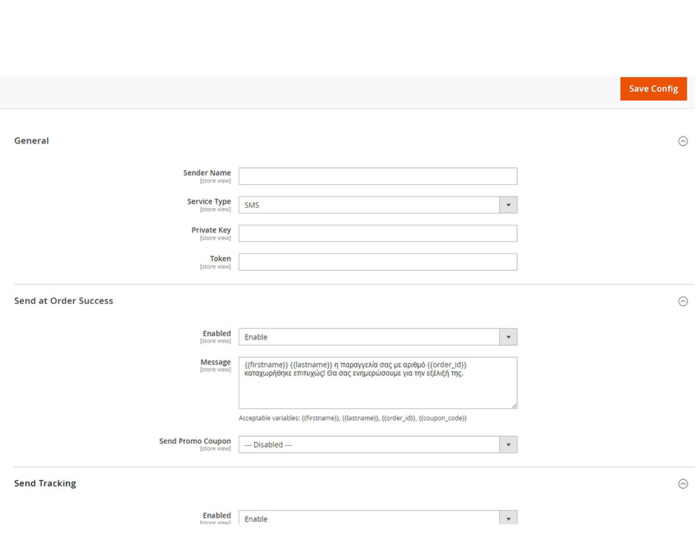Open the Send Promo Coupon dropdown
The height and width of the screenshot is (560, 700).
(377, 445)
